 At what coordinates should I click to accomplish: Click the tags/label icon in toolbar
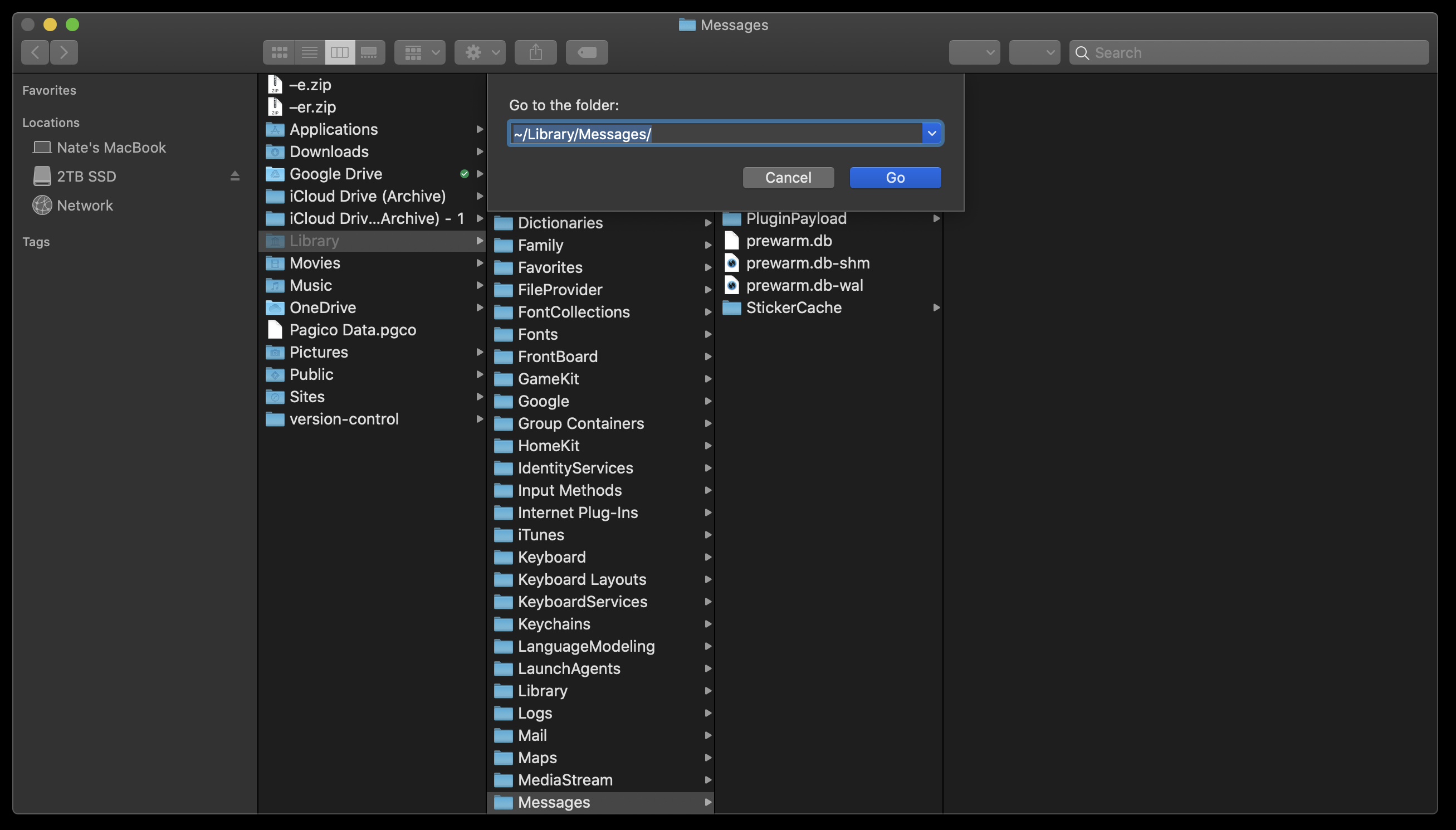click(x=587, y=52)
